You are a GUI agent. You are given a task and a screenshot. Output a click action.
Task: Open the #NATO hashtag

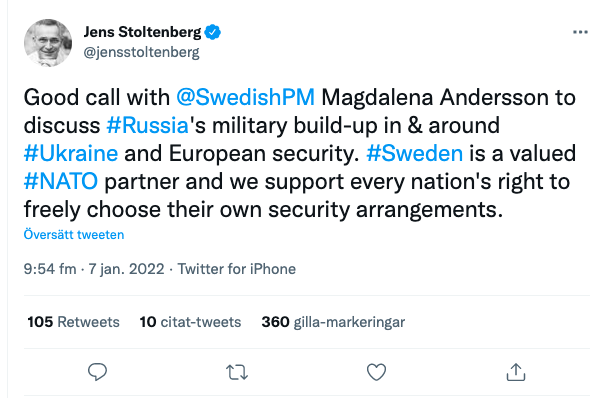click(61, 182)
